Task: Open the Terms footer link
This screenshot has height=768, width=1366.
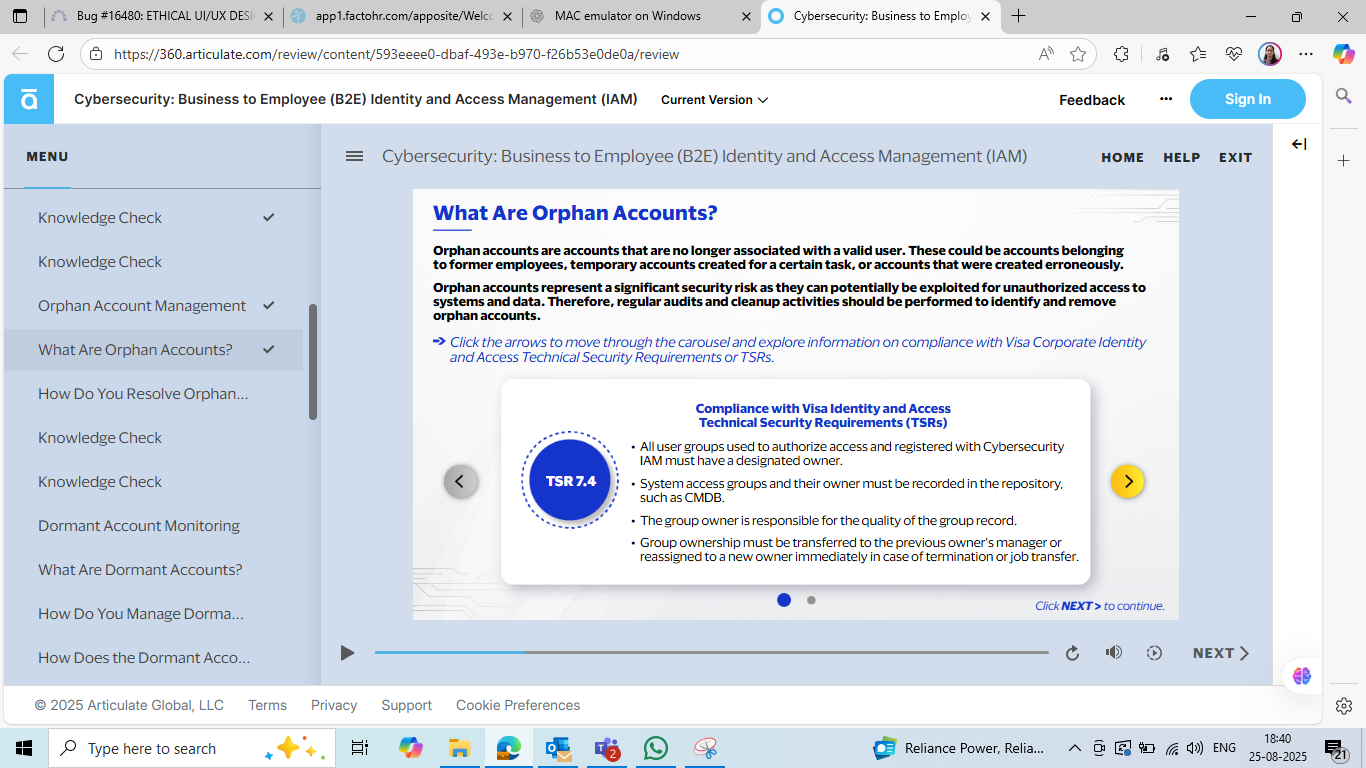Action: click(267, 705)
